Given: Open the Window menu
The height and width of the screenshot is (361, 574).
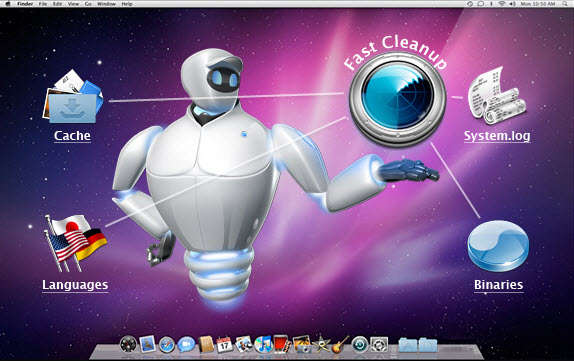Looking at the screenshot, I should tap(107, 4).
